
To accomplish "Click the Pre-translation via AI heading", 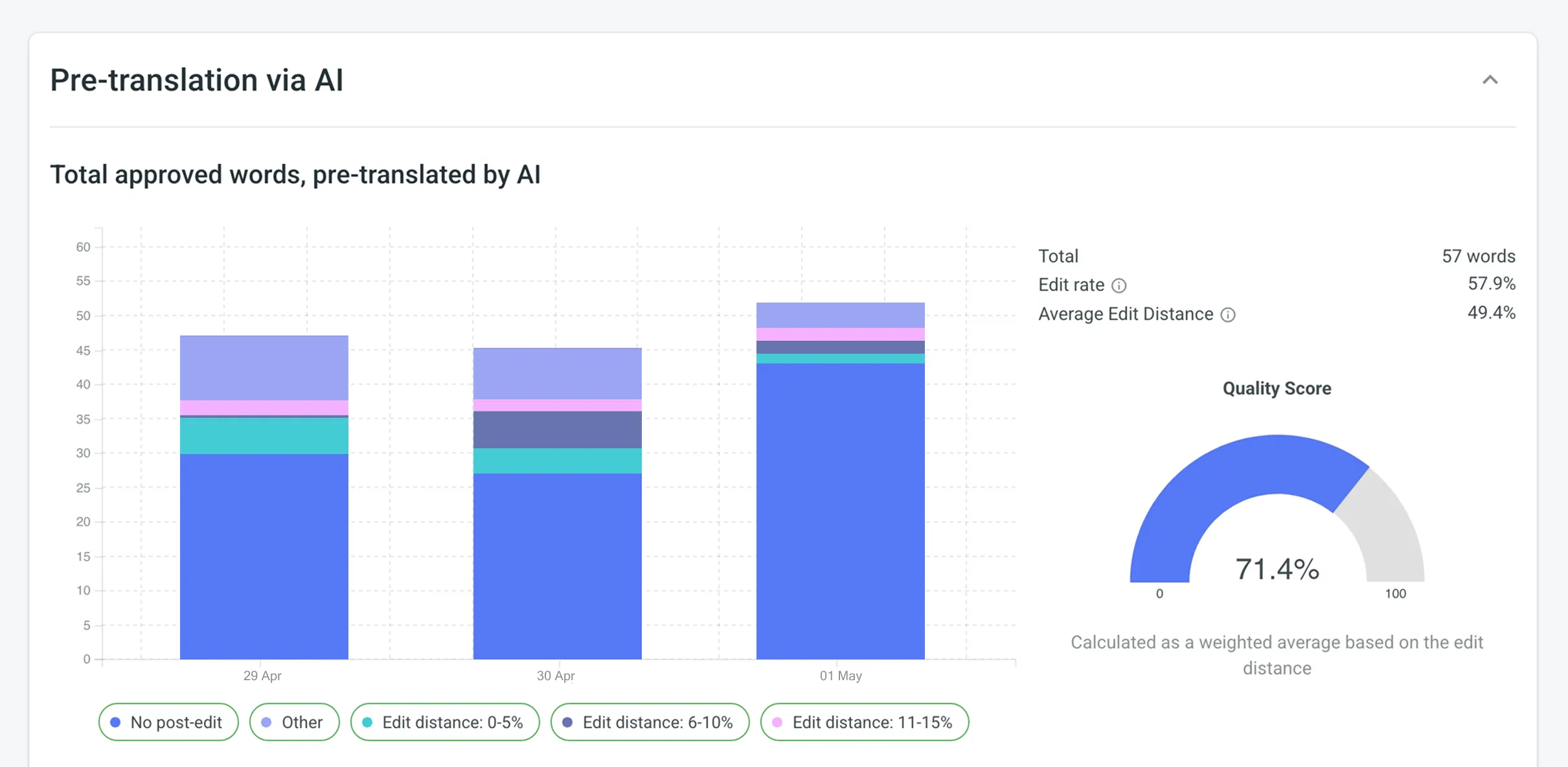I will click(196, 80).
